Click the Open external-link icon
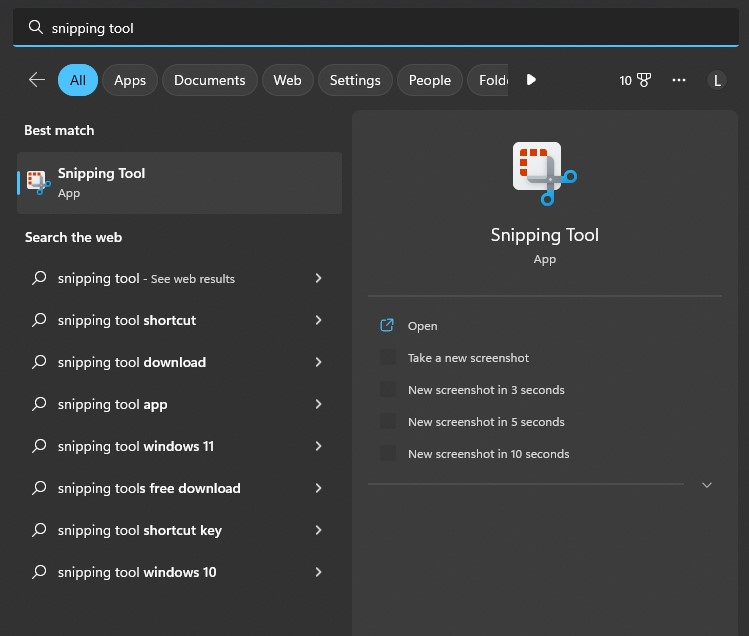The height and width of the screenshot is (636, 749). point(387,325)
